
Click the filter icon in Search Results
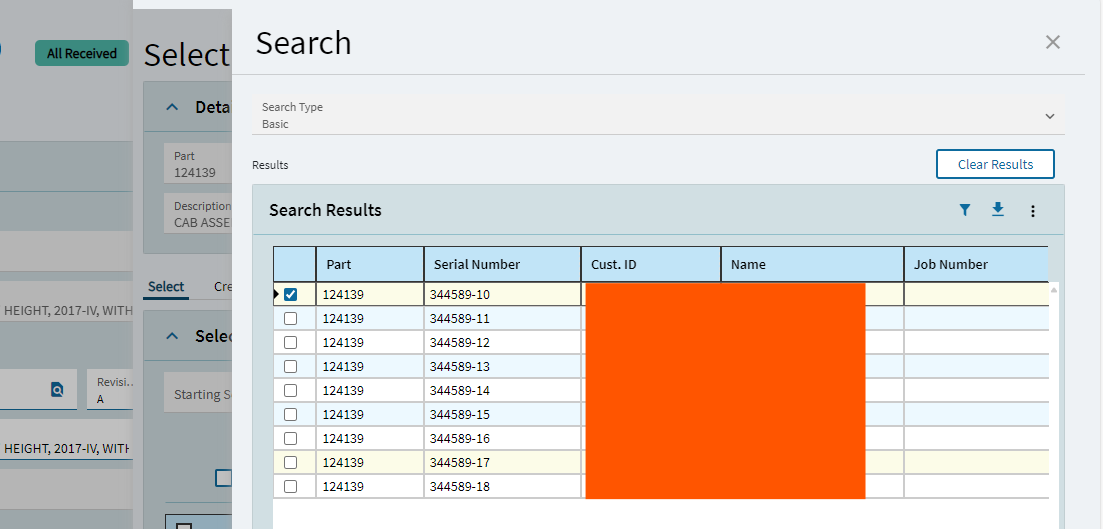(965, 210)
